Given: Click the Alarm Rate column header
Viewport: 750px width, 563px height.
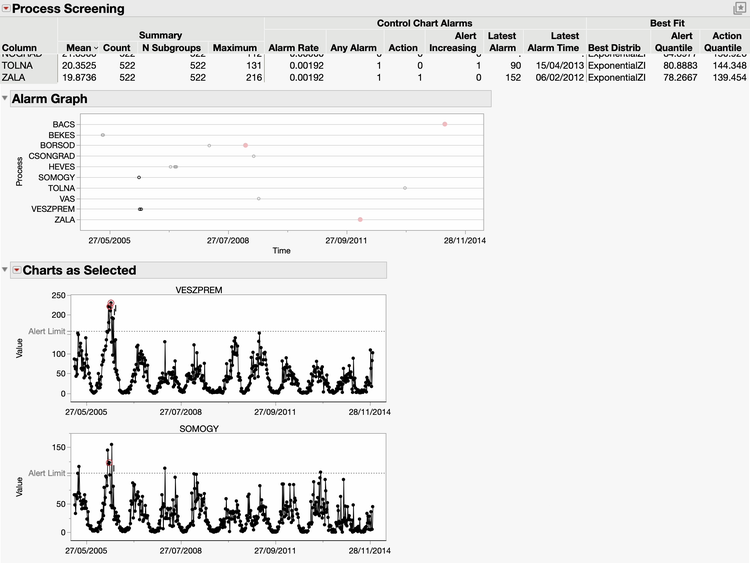Looking at the screenshot, I should (294, 48).
